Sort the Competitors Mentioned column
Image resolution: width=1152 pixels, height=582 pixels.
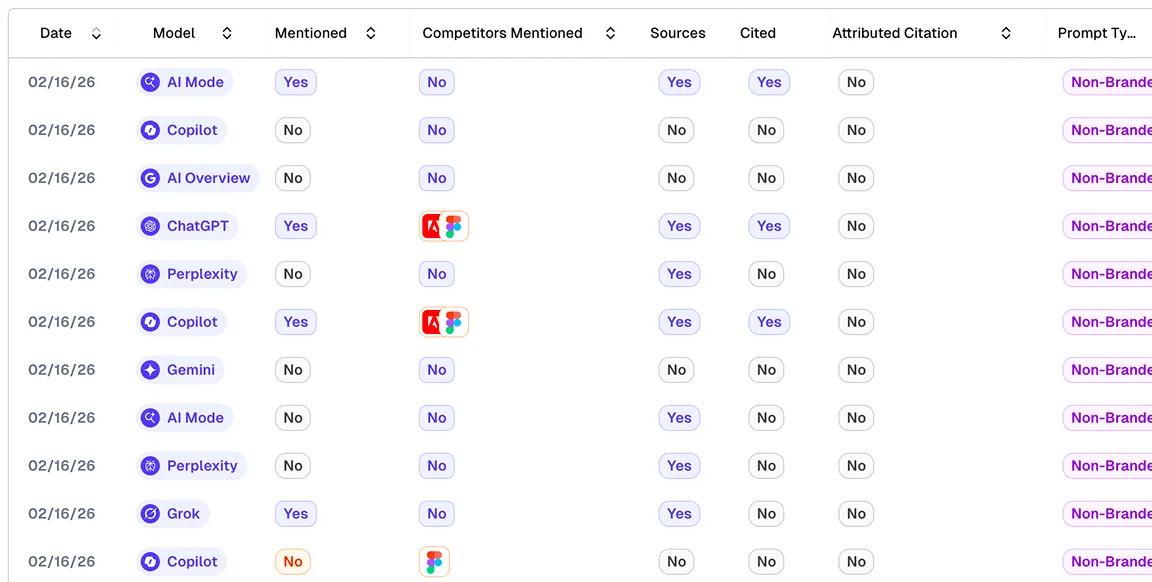[x=610, y=33]
